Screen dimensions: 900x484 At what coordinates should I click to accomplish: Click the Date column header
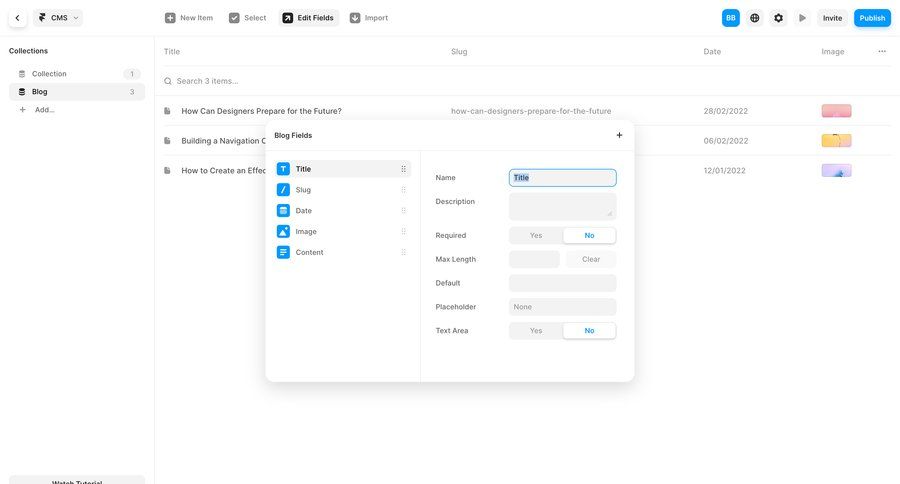pyautogui.click(x=712, y=51)
